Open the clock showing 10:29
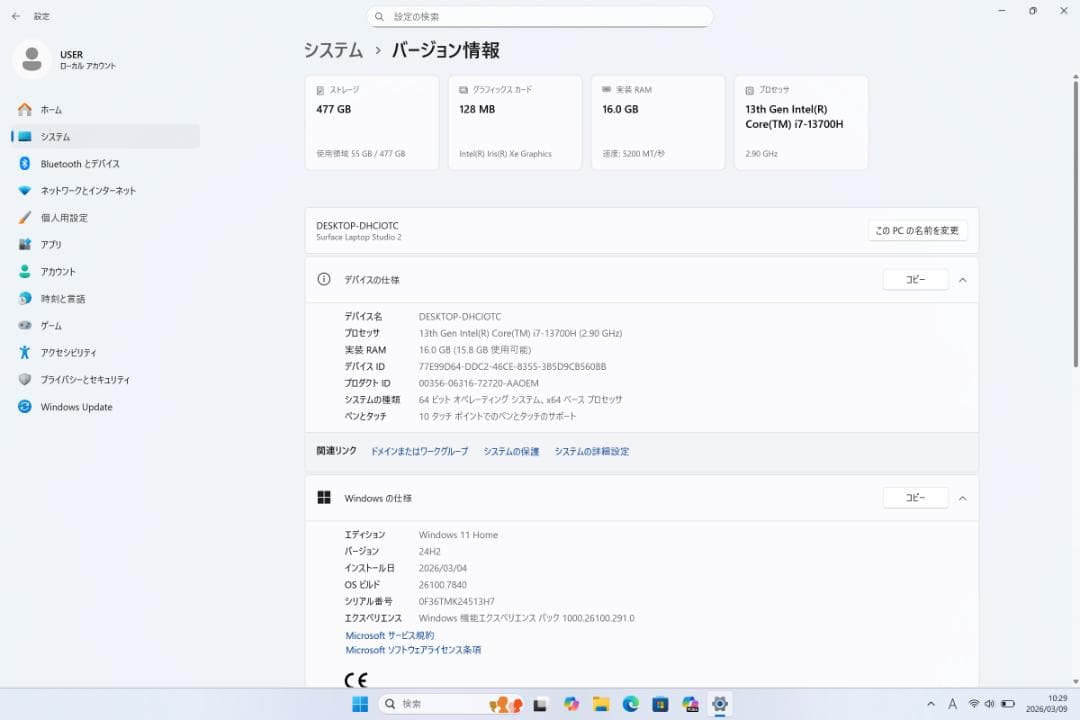Image resolution: width=1080 pixels, height=720 pixels. point(1046,703)
